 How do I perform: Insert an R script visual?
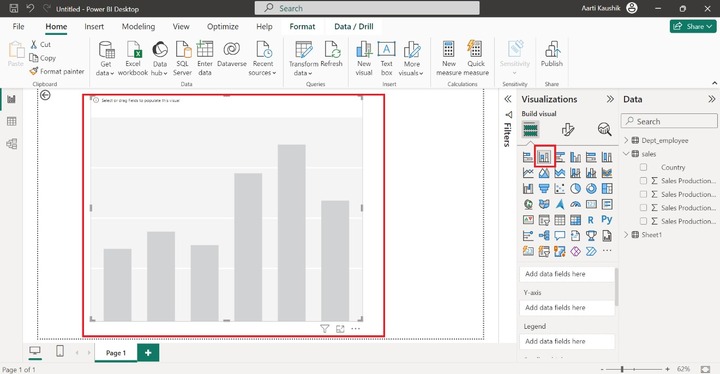[591, 220]
